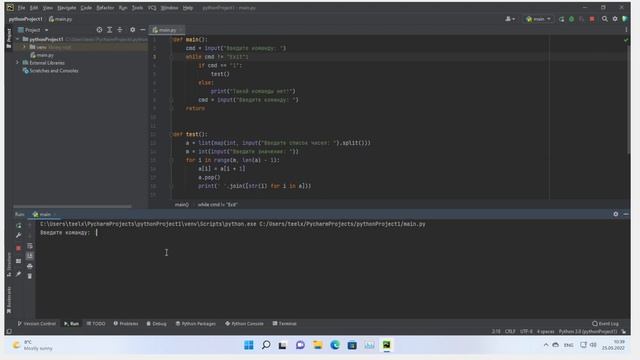Open the Tools menu

coord(137,8)
